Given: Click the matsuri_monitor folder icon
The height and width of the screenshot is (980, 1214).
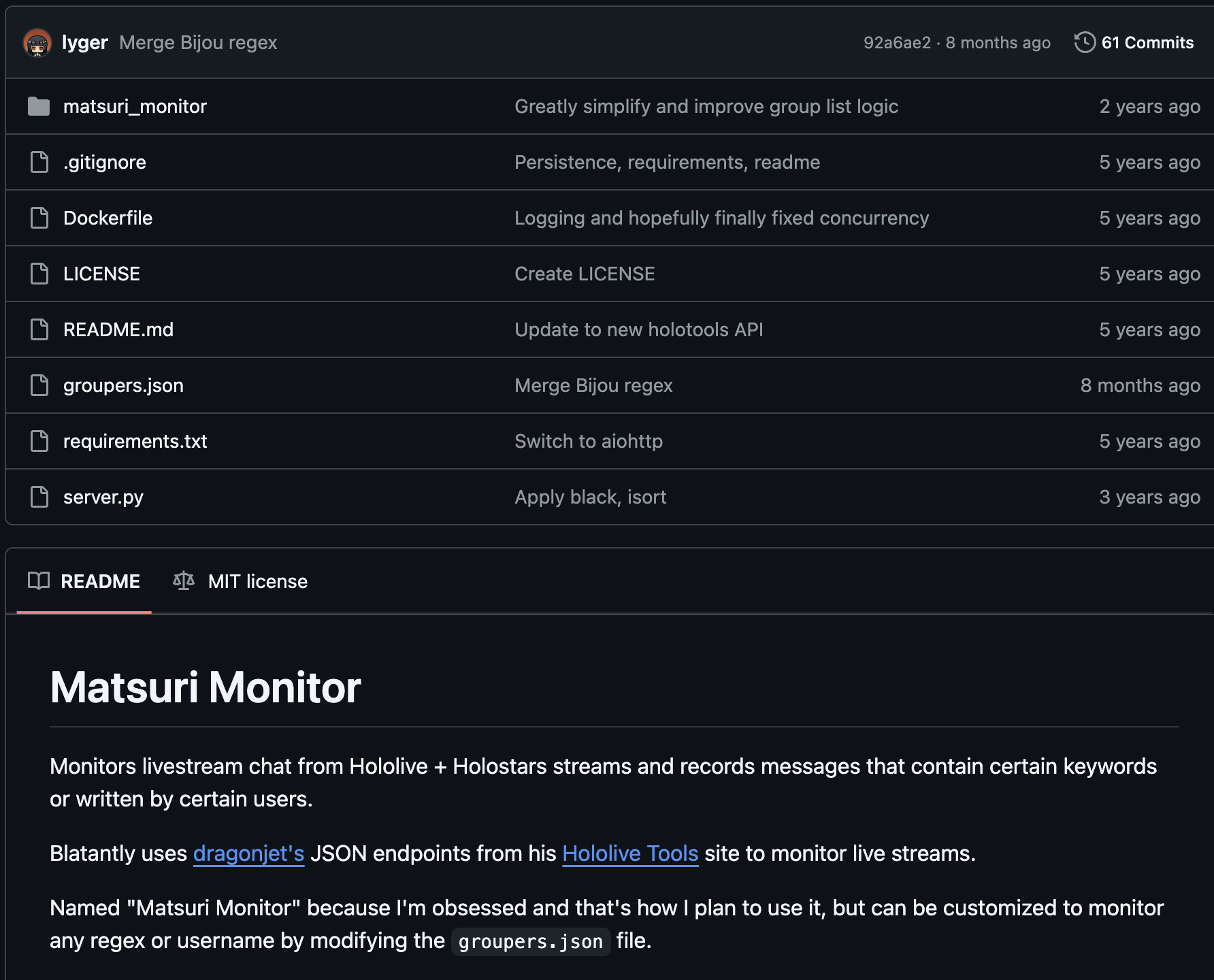Looking at the screenshot, I should 39,107.
